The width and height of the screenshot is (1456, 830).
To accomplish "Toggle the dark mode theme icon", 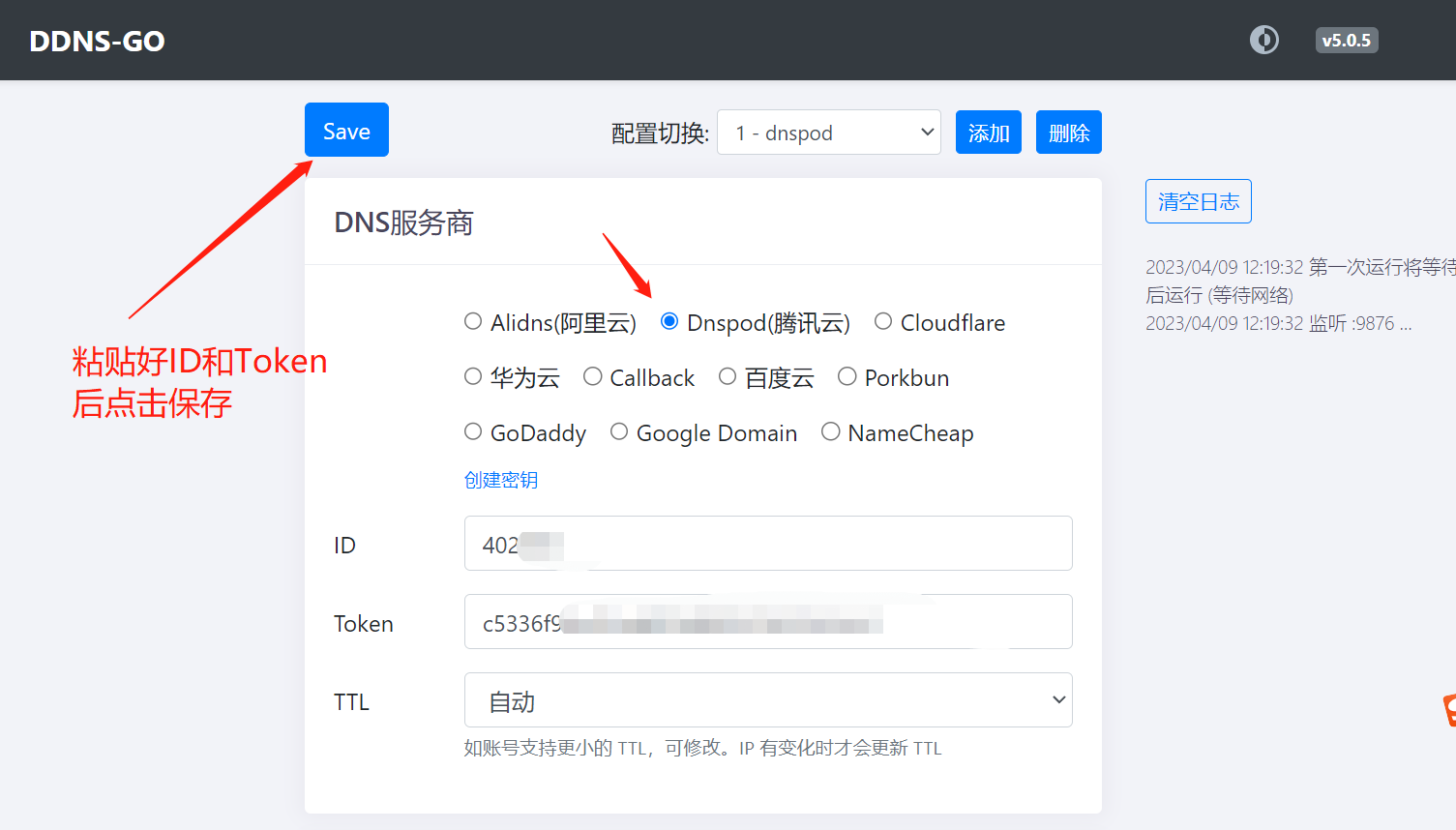I will coord(1263,40).
